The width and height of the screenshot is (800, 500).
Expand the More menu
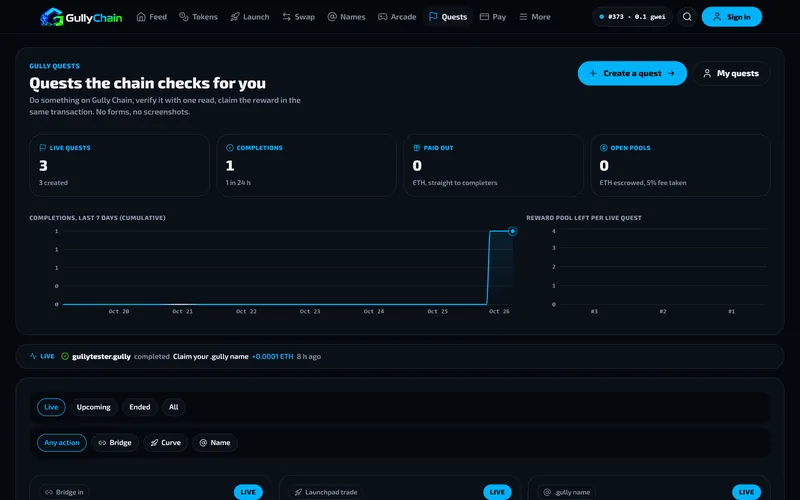click(x=535, y=17)
